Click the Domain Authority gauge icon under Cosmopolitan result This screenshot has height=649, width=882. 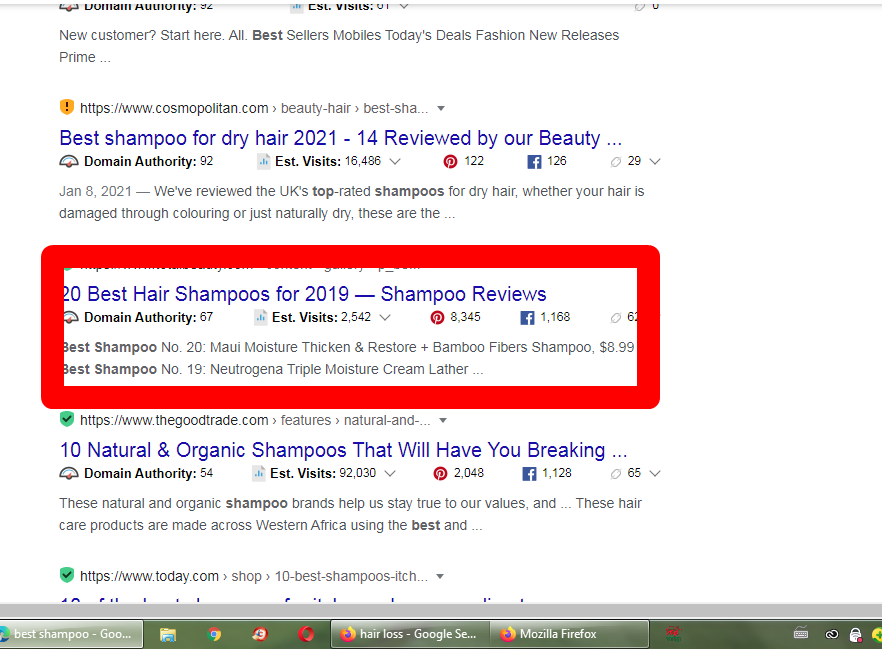[x=67, y=161]
